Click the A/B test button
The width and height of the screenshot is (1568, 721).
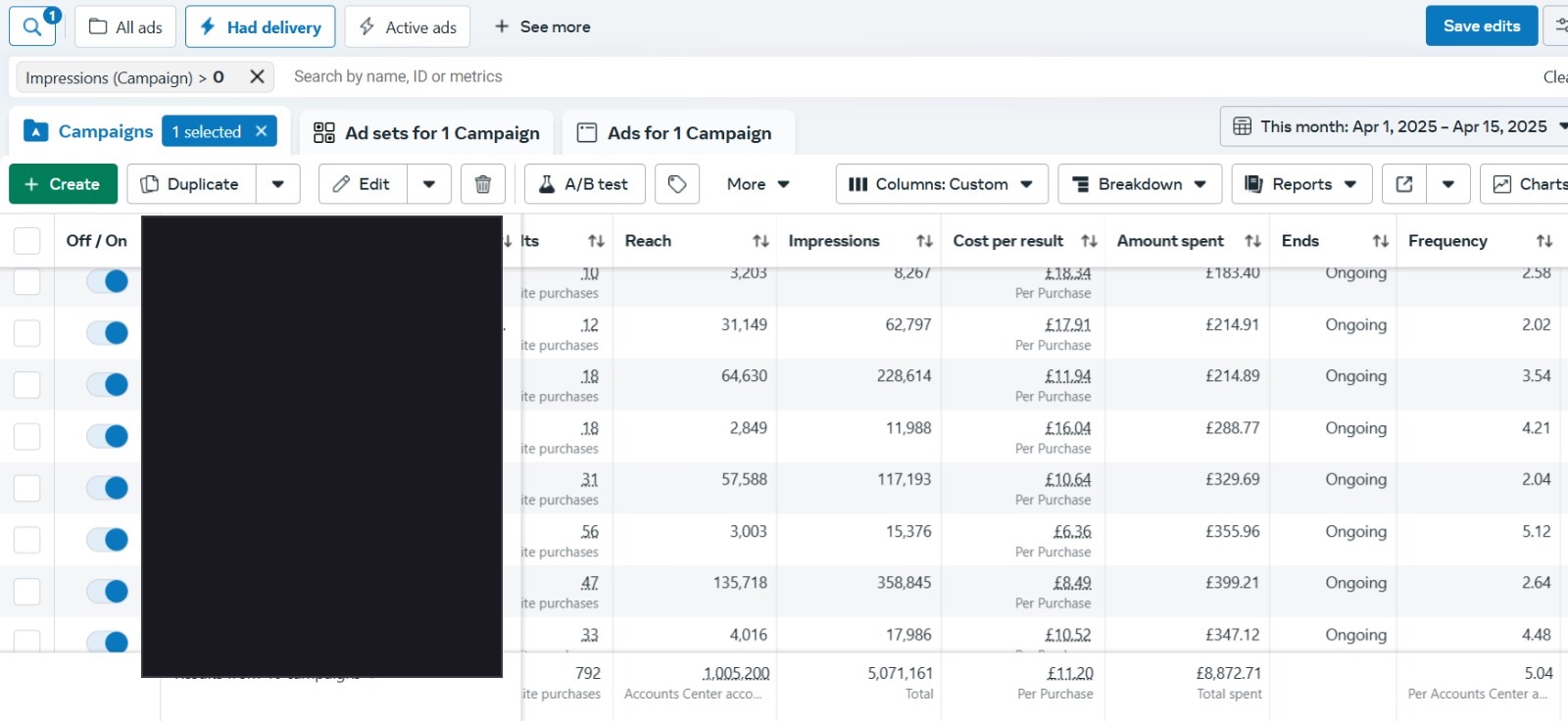(584, 184)
